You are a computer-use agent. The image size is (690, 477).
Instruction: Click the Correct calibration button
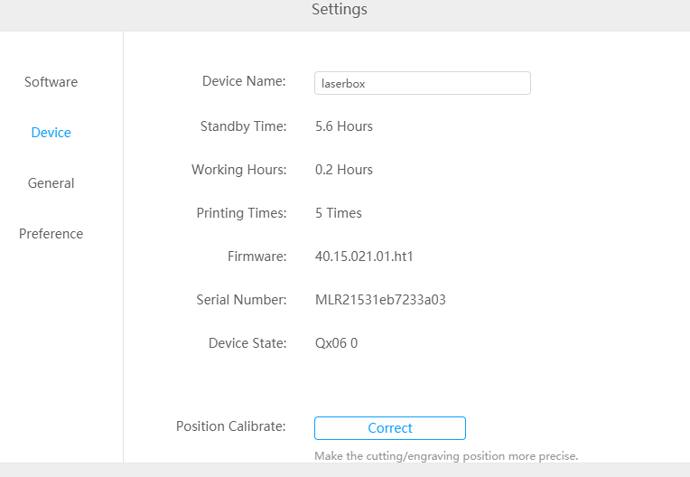click(390, 428)
